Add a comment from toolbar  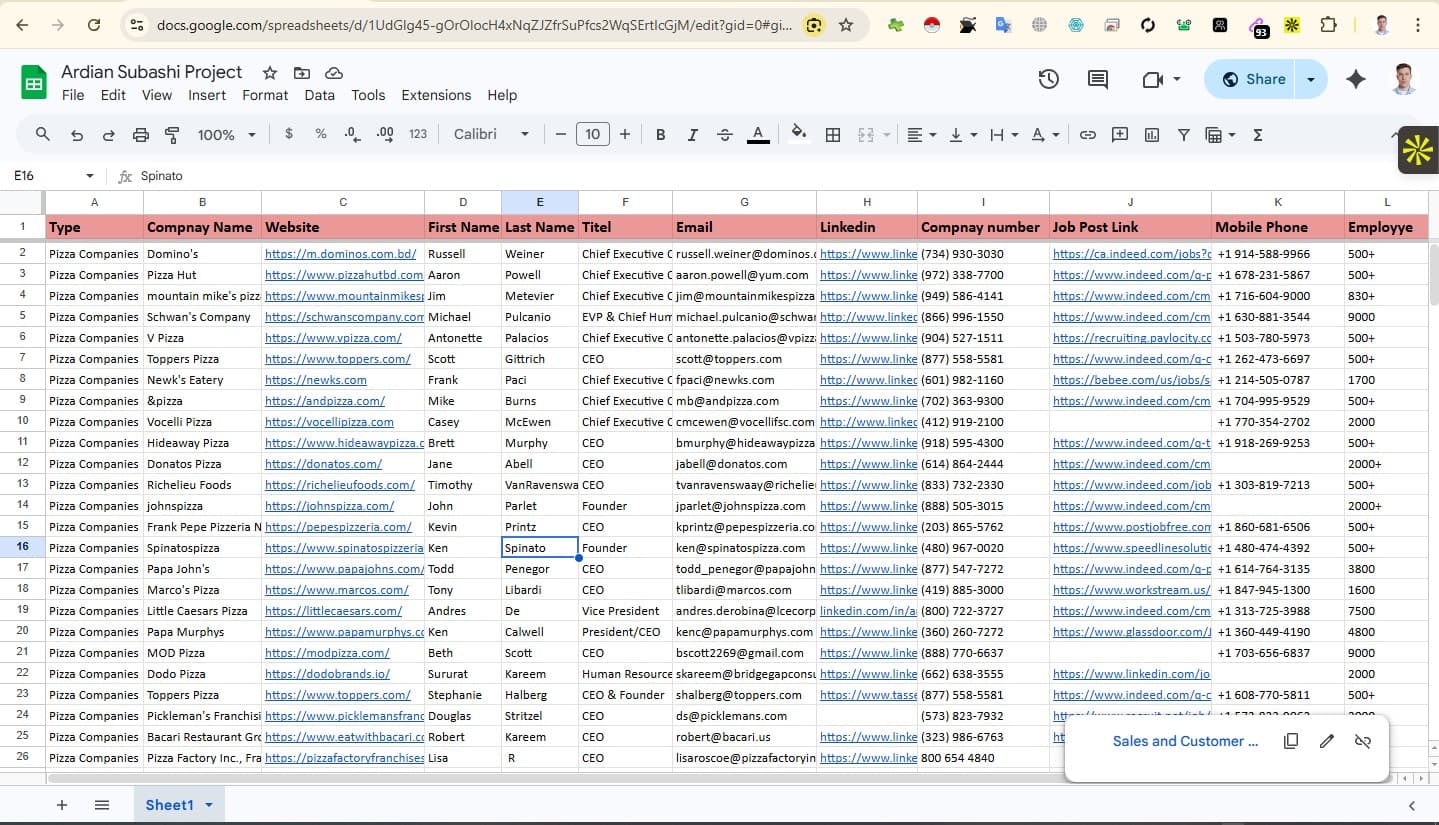coord(1120,134)
